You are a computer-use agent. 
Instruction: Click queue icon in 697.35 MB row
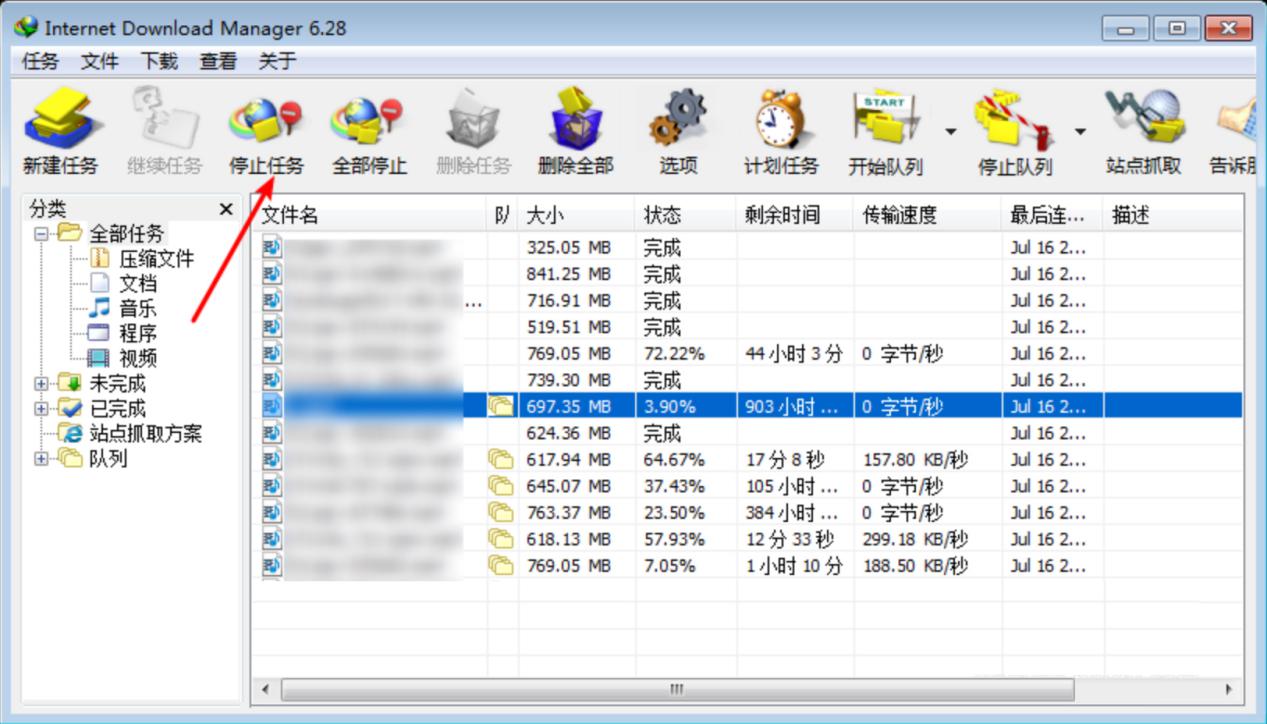pos(500,406)
